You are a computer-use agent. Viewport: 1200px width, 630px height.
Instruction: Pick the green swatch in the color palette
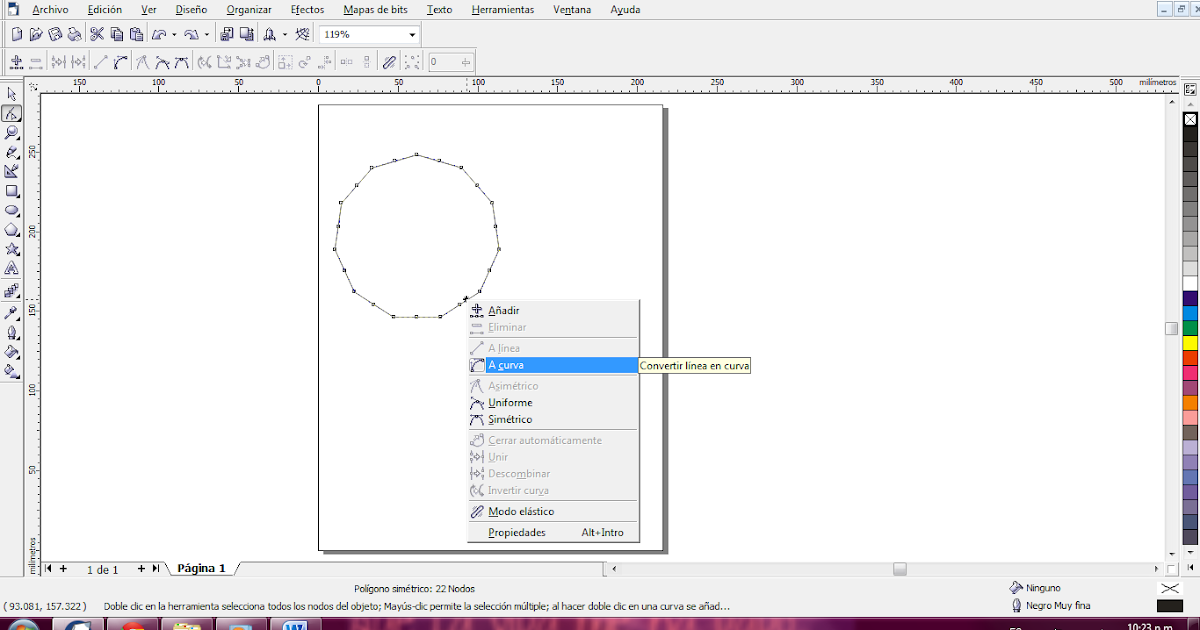(x=1190, y=327)
